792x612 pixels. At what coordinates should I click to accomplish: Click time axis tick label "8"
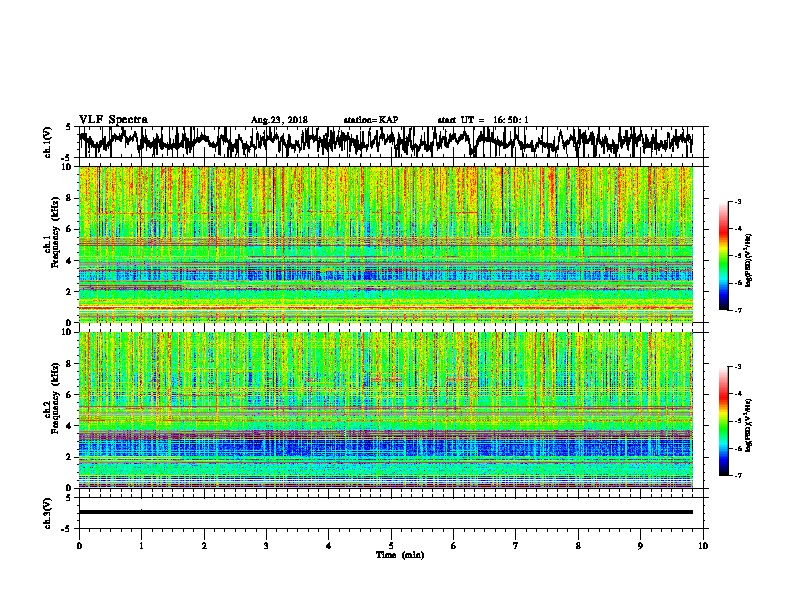[578, 546]
